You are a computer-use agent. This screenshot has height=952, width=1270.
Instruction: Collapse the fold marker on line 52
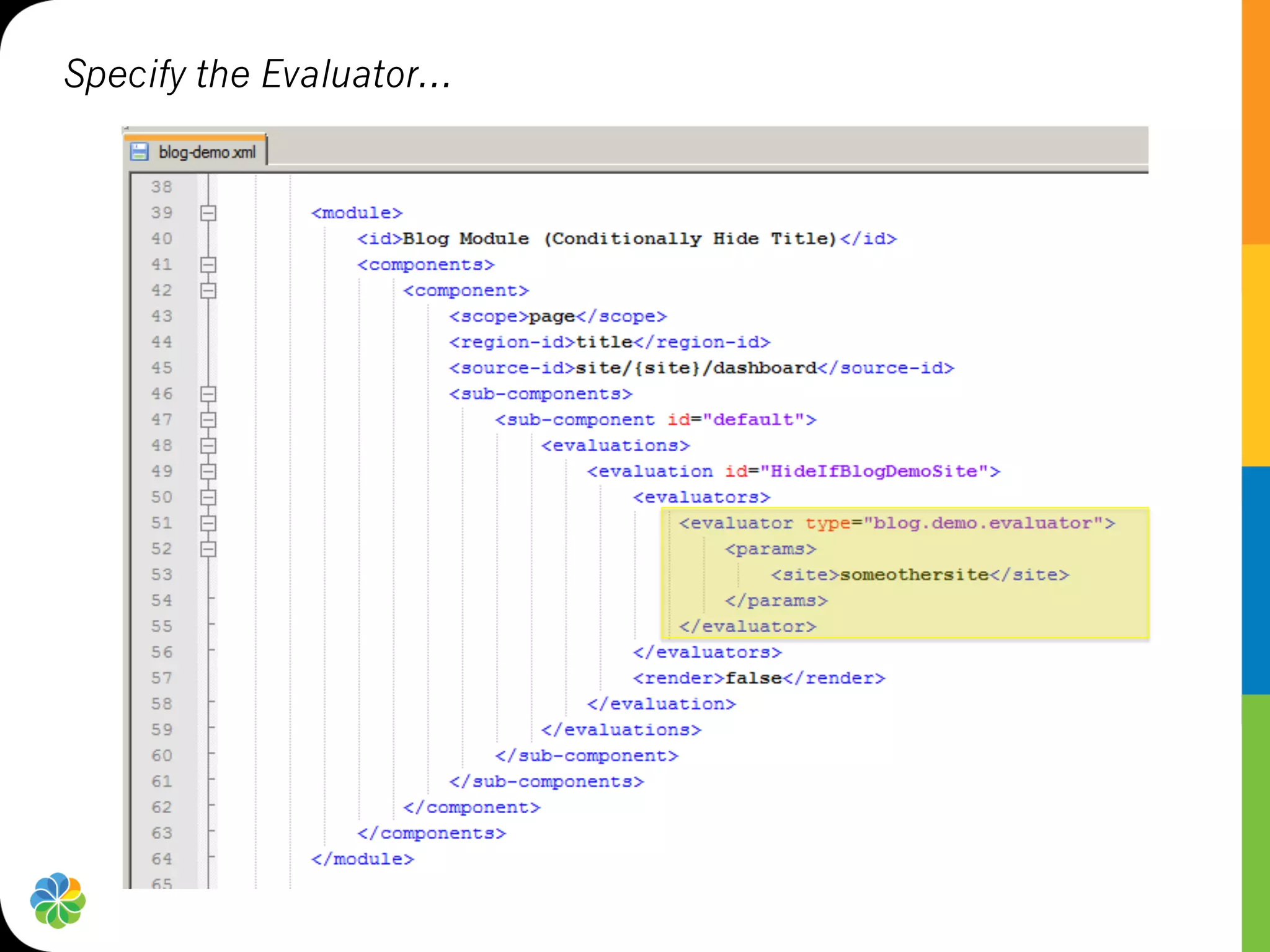208,549
